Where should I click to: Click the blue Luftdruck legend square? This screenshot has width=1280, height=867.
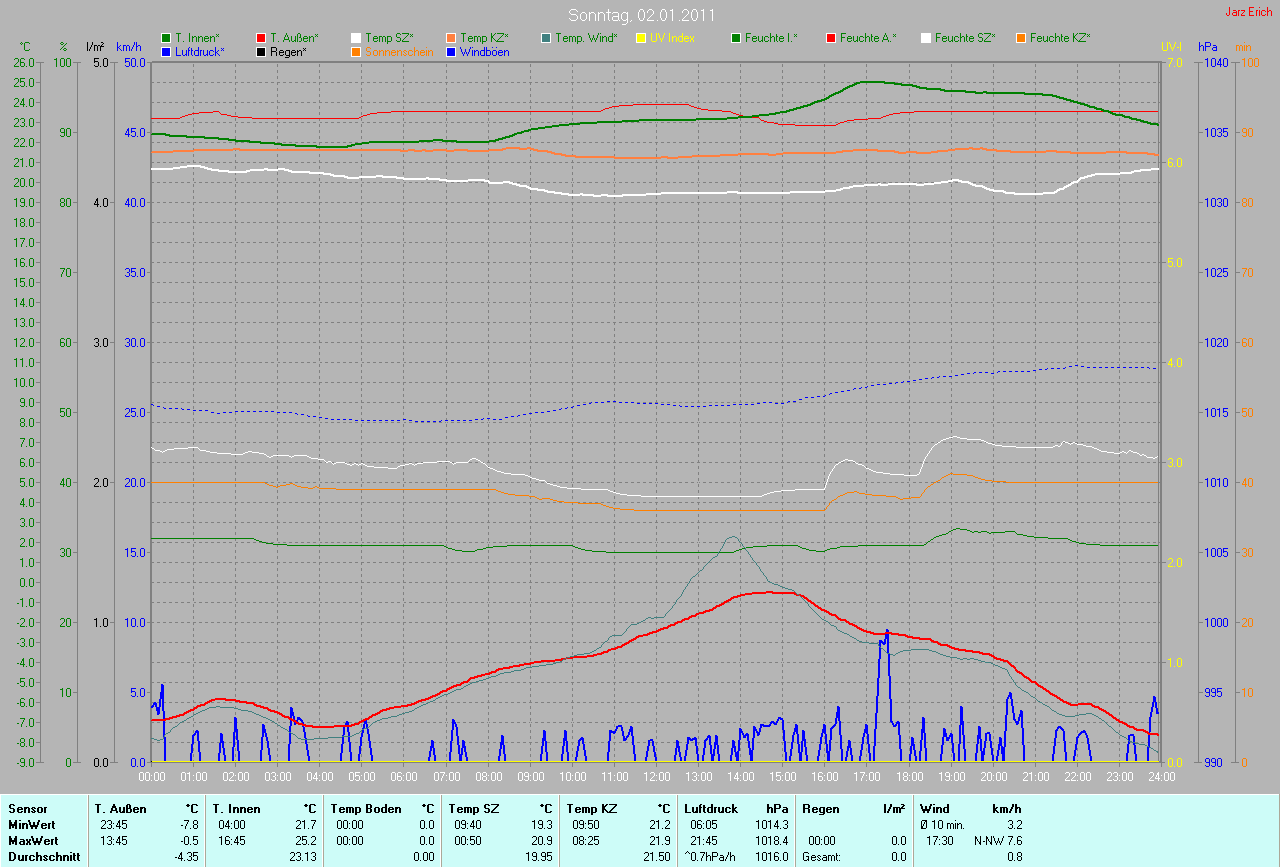(x=166, y=51)
